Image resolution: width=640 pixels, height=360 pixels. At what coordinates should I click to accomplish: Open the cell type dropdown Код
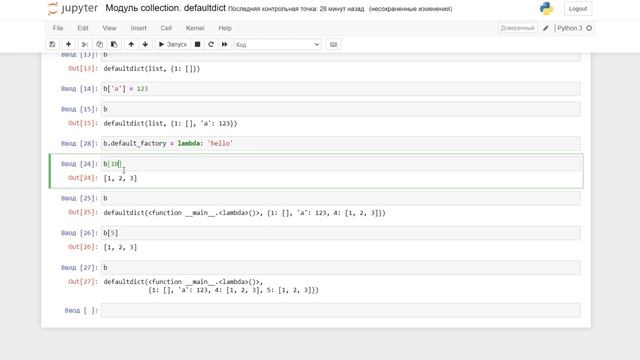[x=278, y=44]
